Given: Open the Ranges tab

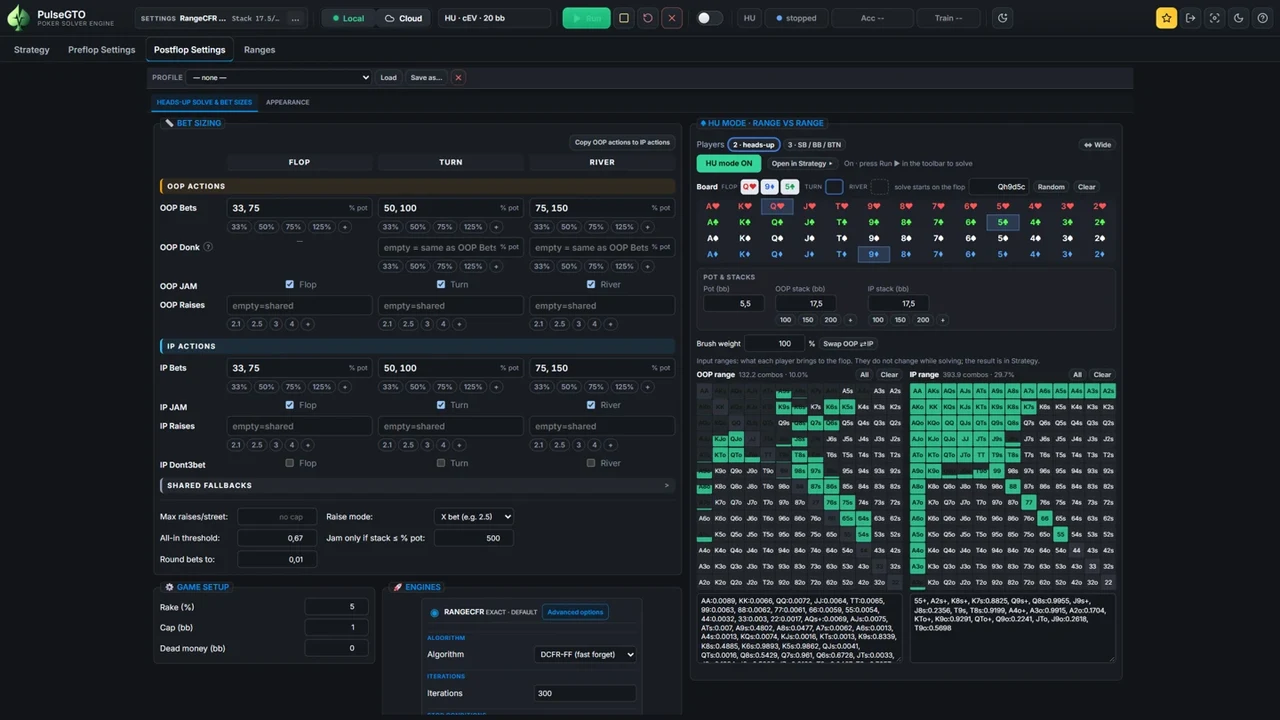Looking at the screenshot, I should [259, 49].
